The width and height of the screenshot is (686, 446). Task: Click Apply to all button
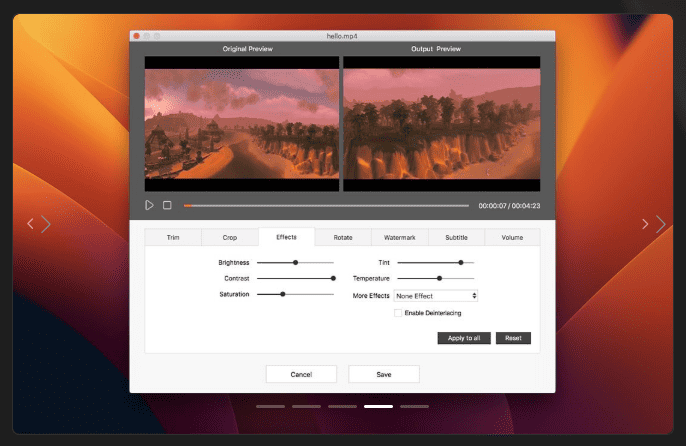pyautogui.click(x=464, y=338)
